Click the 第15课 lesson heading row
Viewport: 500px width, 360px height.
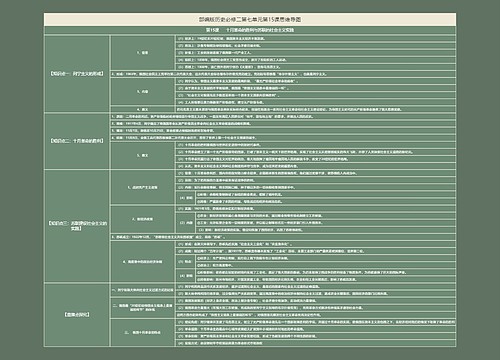(250, 30)
